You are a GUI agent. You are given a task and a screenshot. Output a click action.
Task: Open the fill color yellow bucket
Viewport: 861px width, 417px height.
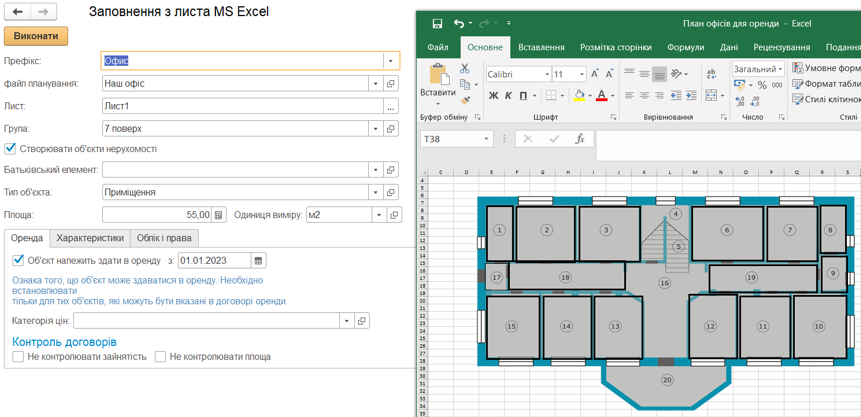coord(579,96)
